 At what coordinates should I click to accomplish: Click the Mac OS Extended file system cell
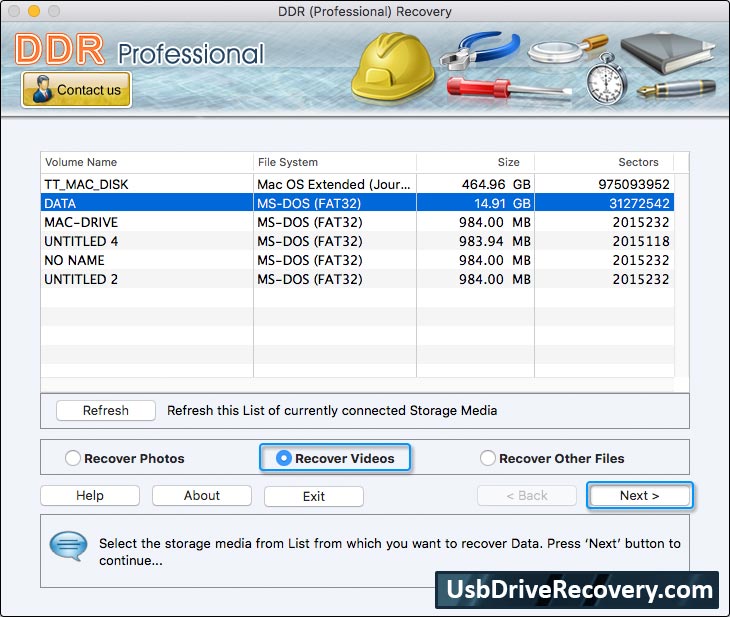point(335,184)
